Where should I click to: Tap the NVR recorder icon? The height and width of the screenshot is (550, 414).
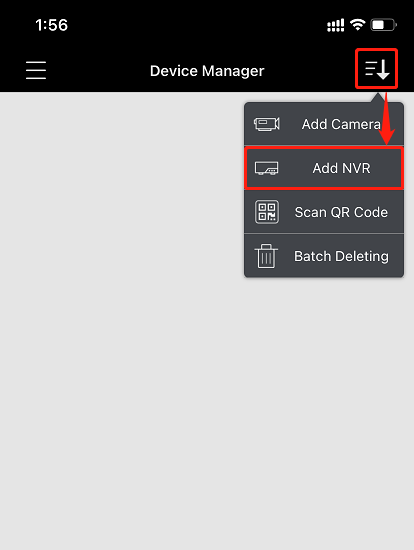pos(267,168)
